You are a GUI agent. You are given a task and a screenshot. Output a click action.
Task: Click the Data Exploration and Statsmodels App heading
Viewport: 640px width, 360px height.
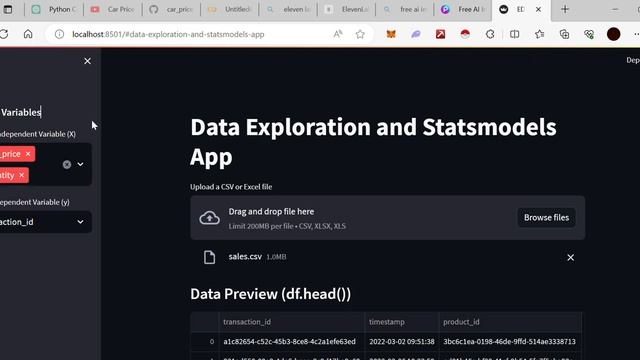373,142
